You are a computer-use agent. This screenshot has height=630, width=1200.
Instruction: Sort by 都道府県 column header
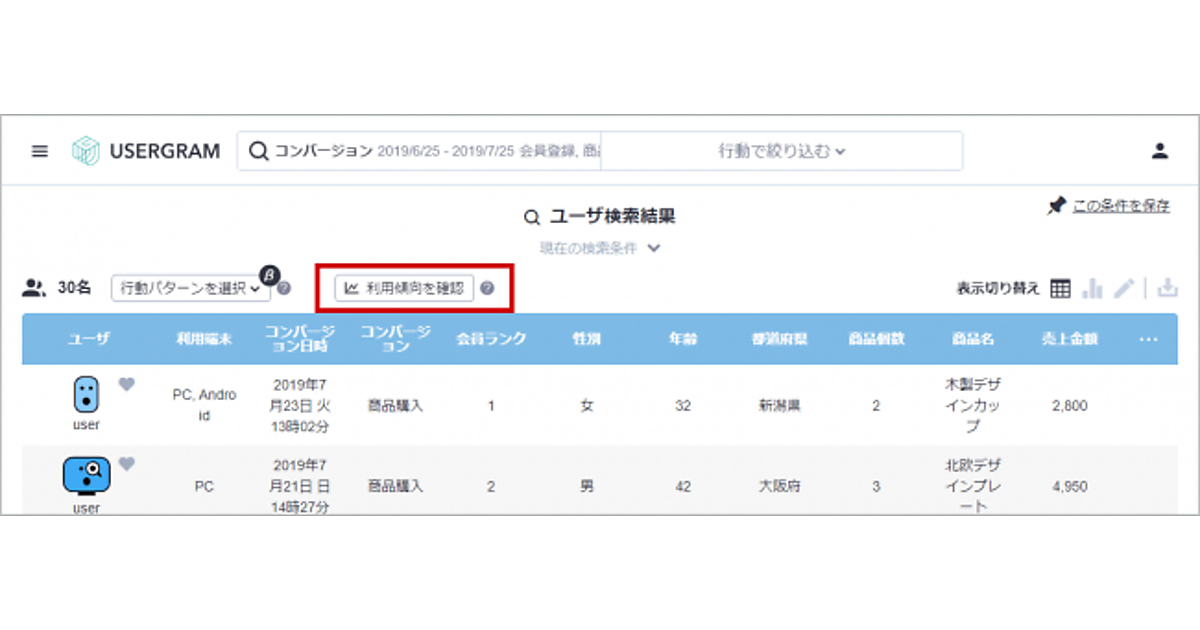click(780, 339)
